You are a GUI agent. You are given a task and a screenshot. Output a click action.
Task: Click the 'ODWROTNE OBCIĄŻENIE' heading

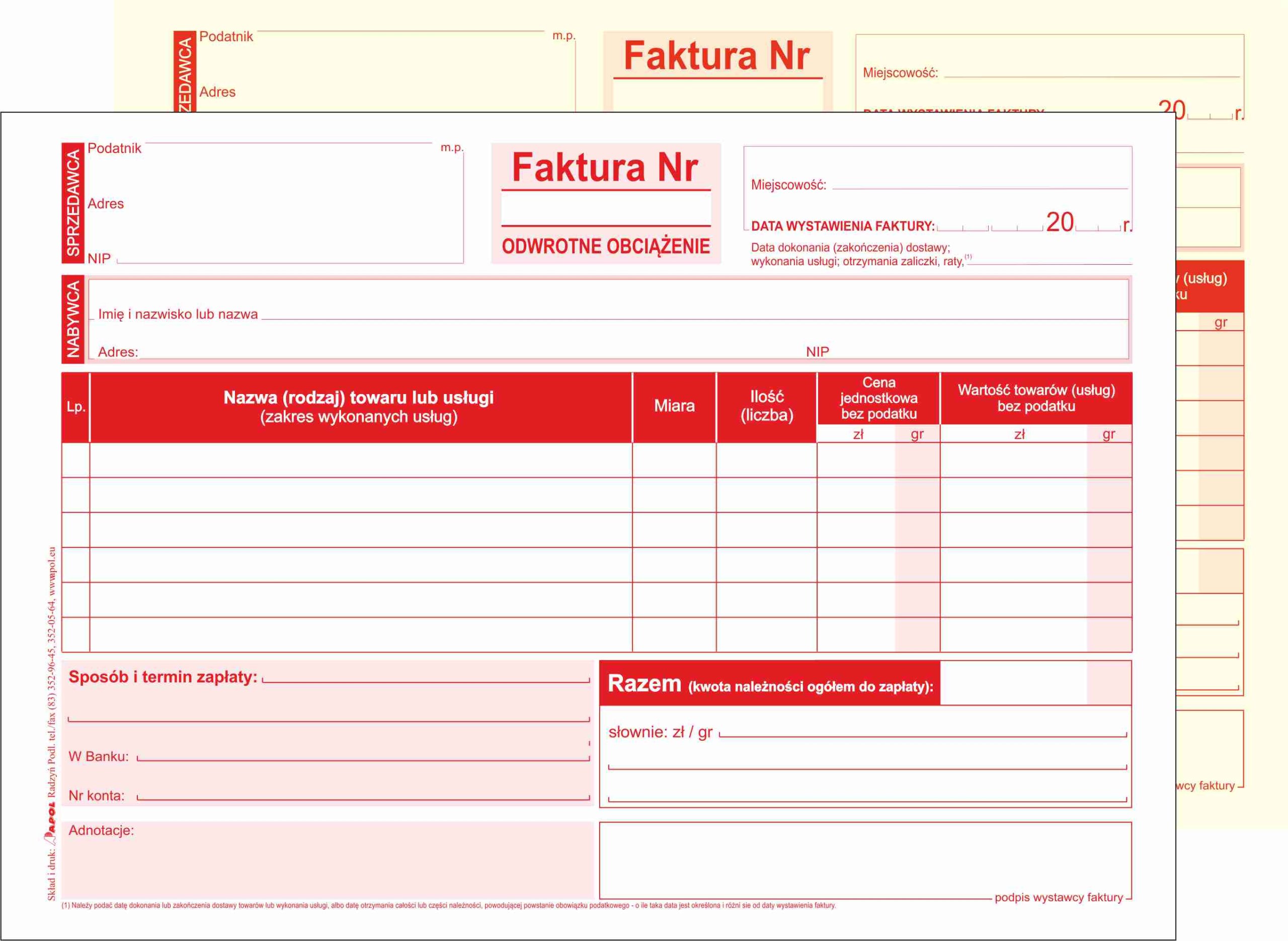606,247
